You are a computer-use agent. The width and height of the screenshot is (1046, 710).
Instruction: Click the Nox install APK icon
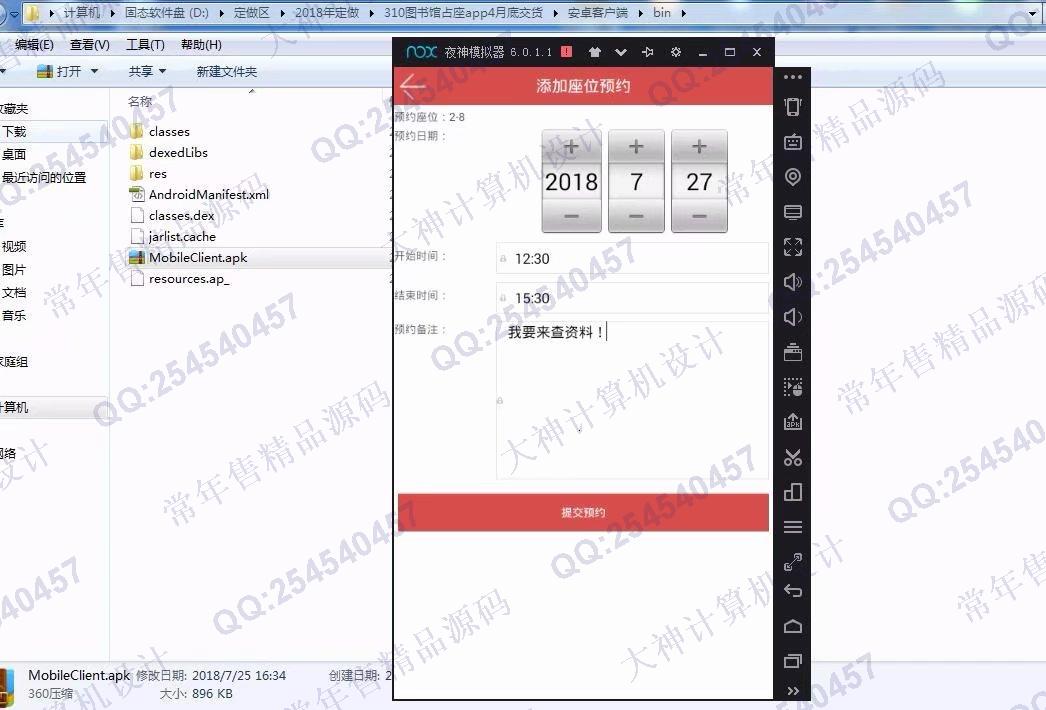[x=793, y=422]
